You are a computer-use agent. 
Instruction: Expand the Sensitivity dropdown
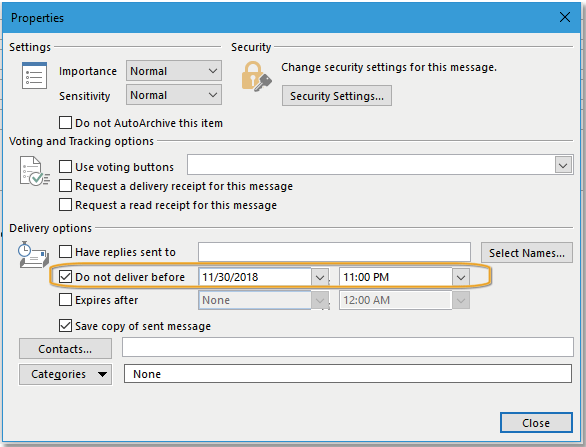(174, 95)
